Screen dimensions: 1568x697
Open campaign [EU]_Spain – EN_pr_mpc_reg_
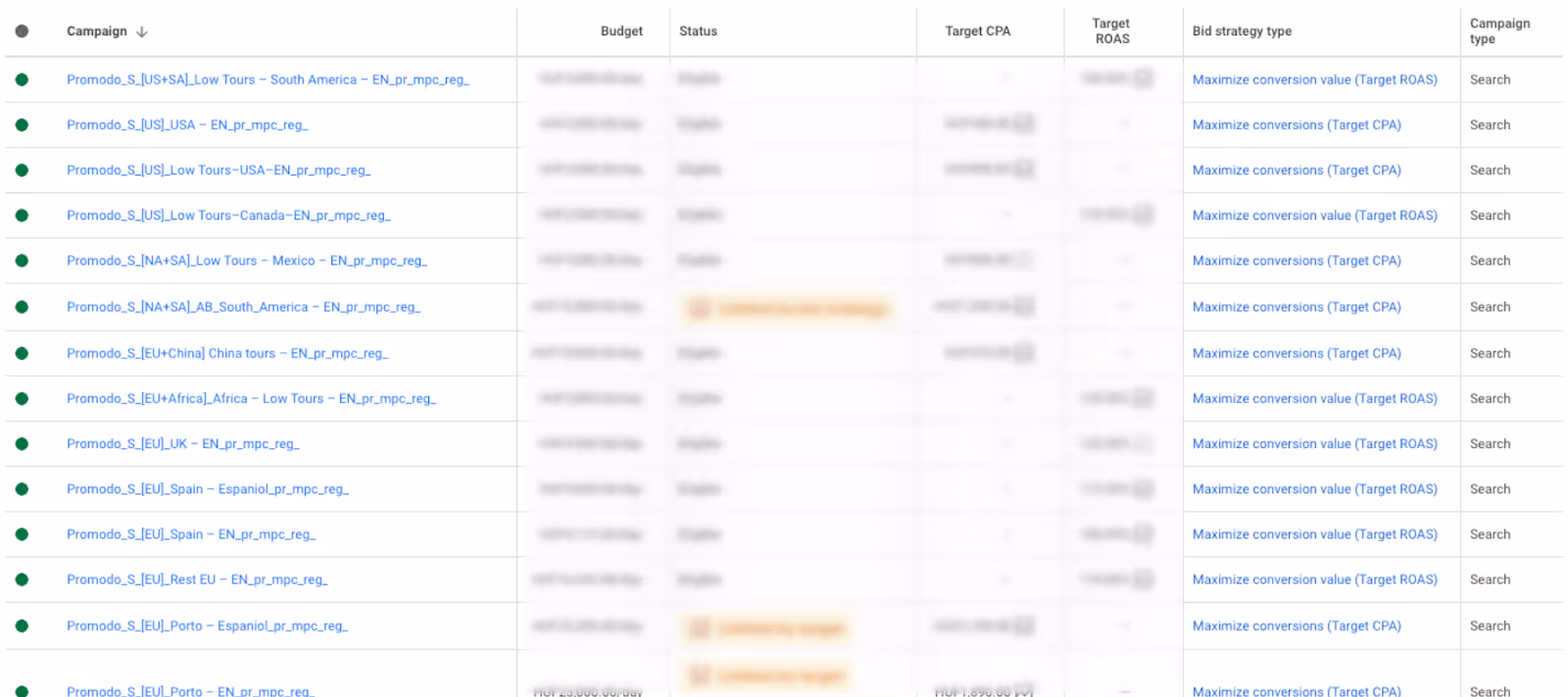tap(191, 534)
